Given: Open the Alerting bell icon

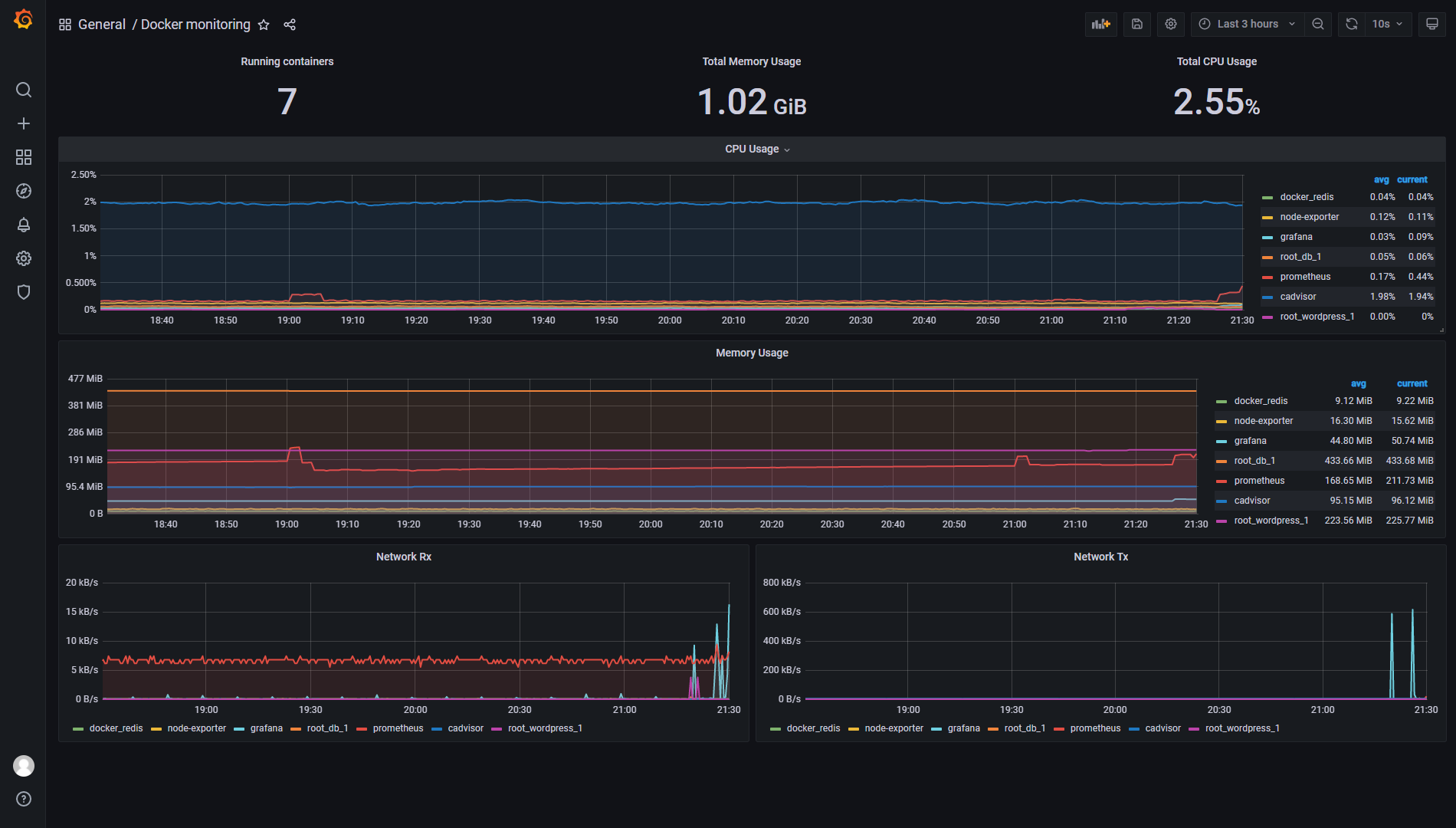Looking at the screenshot, I should click(x=24, y=225).
